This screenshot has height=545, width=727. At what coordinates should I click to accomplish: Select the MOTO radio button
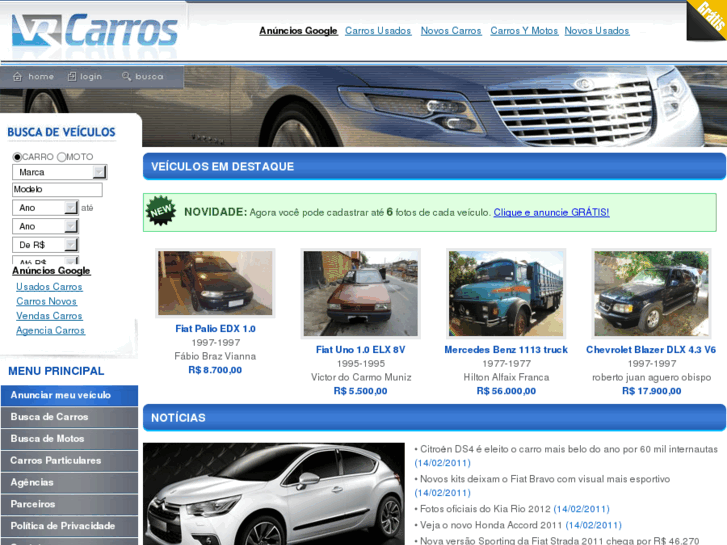61,157
